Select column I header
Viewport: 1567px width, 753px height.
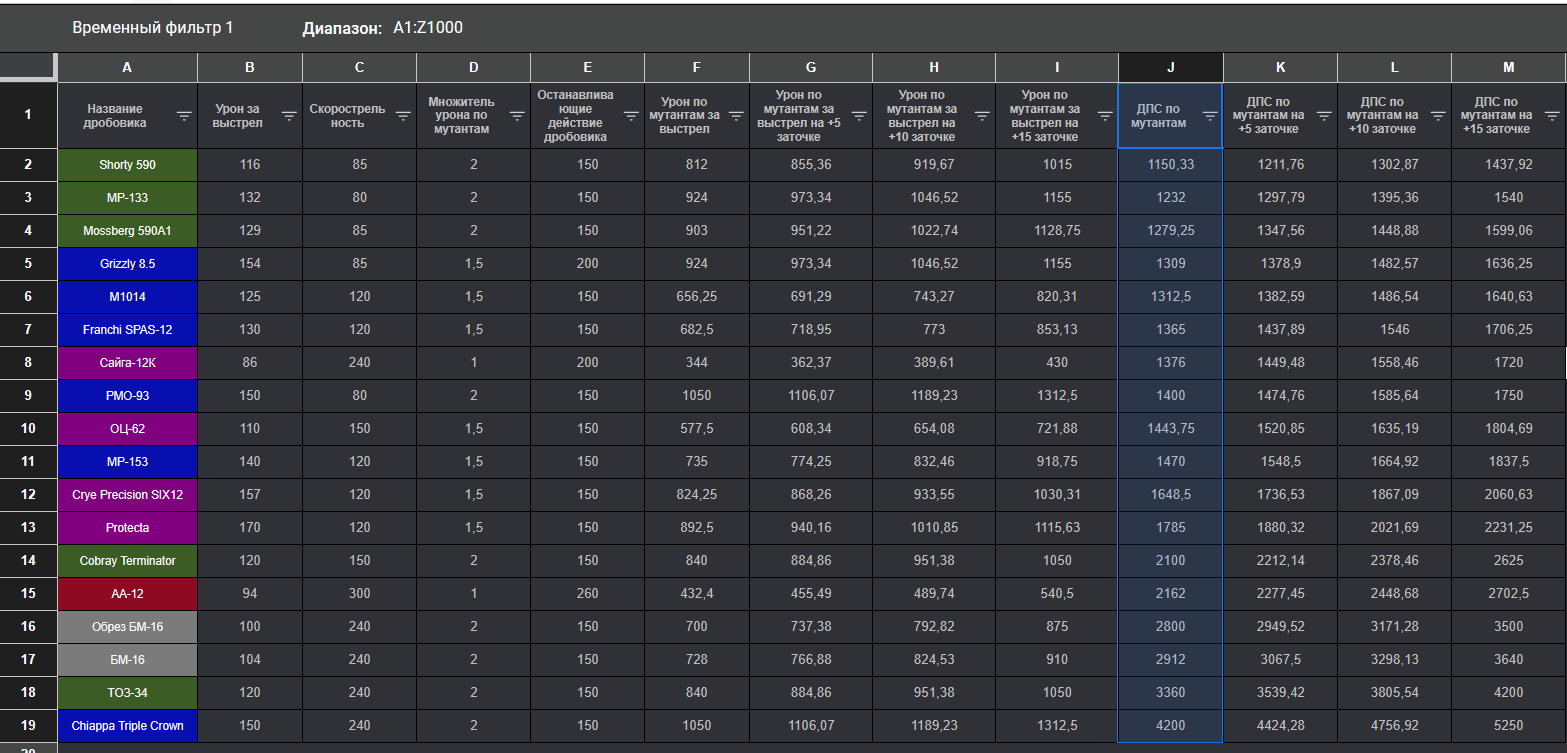pos(1057,68)
